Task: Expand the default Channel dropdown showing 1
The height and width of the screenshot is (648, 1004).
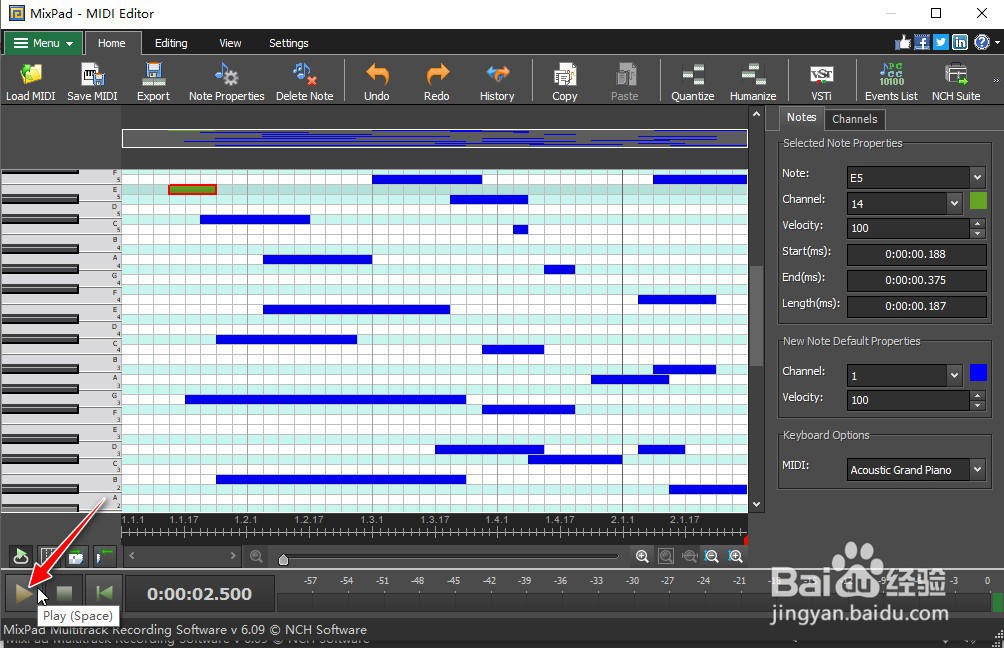Action: [954, 375]
